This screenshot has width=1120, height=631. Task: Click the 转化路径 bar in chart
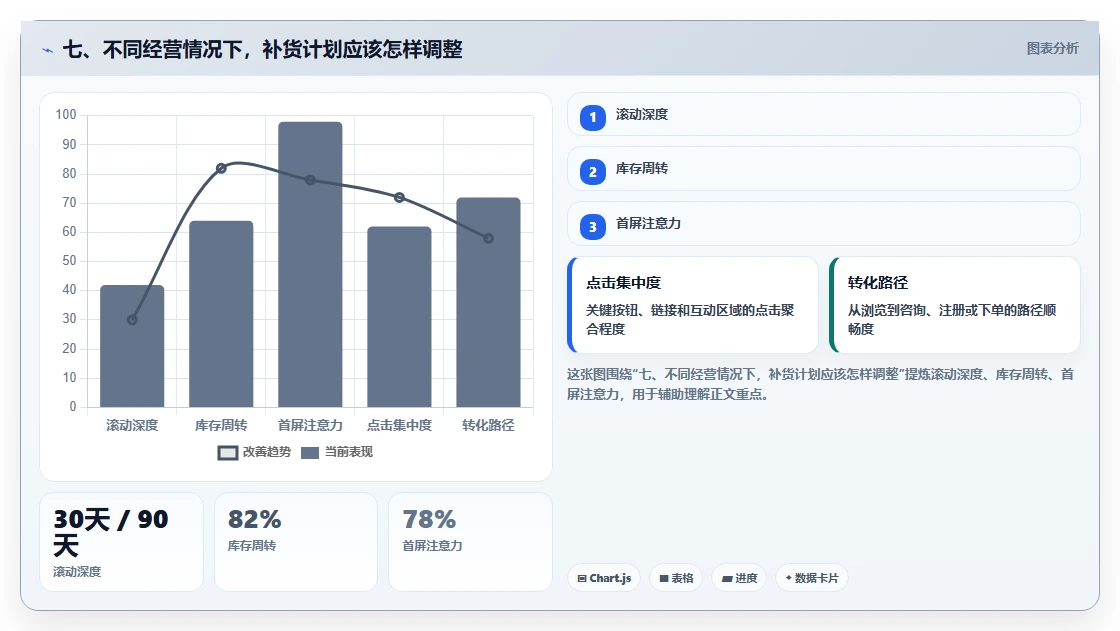tap(489, 302)
